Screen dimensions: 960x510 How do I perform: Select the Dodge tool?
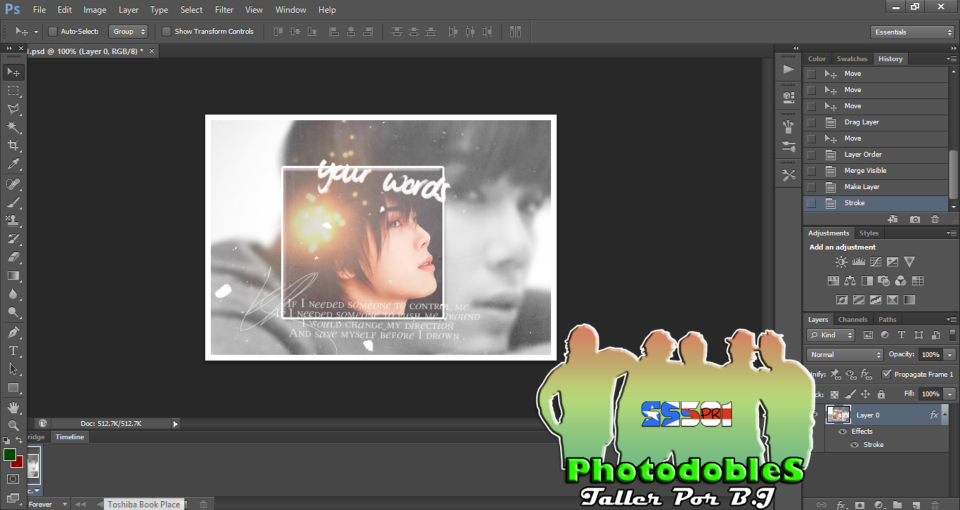13,313
